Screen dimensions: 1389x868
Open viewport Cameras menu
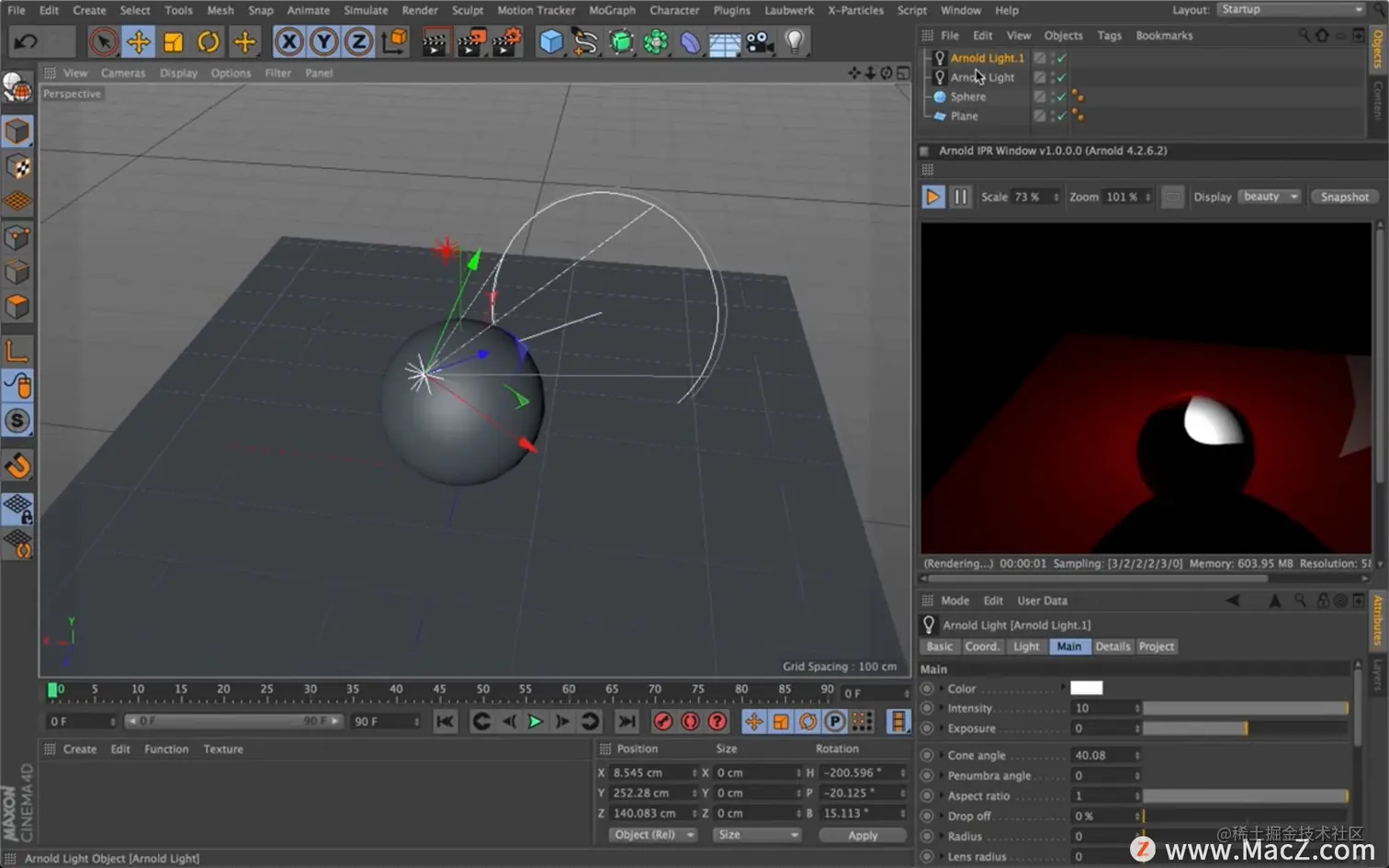123,73
